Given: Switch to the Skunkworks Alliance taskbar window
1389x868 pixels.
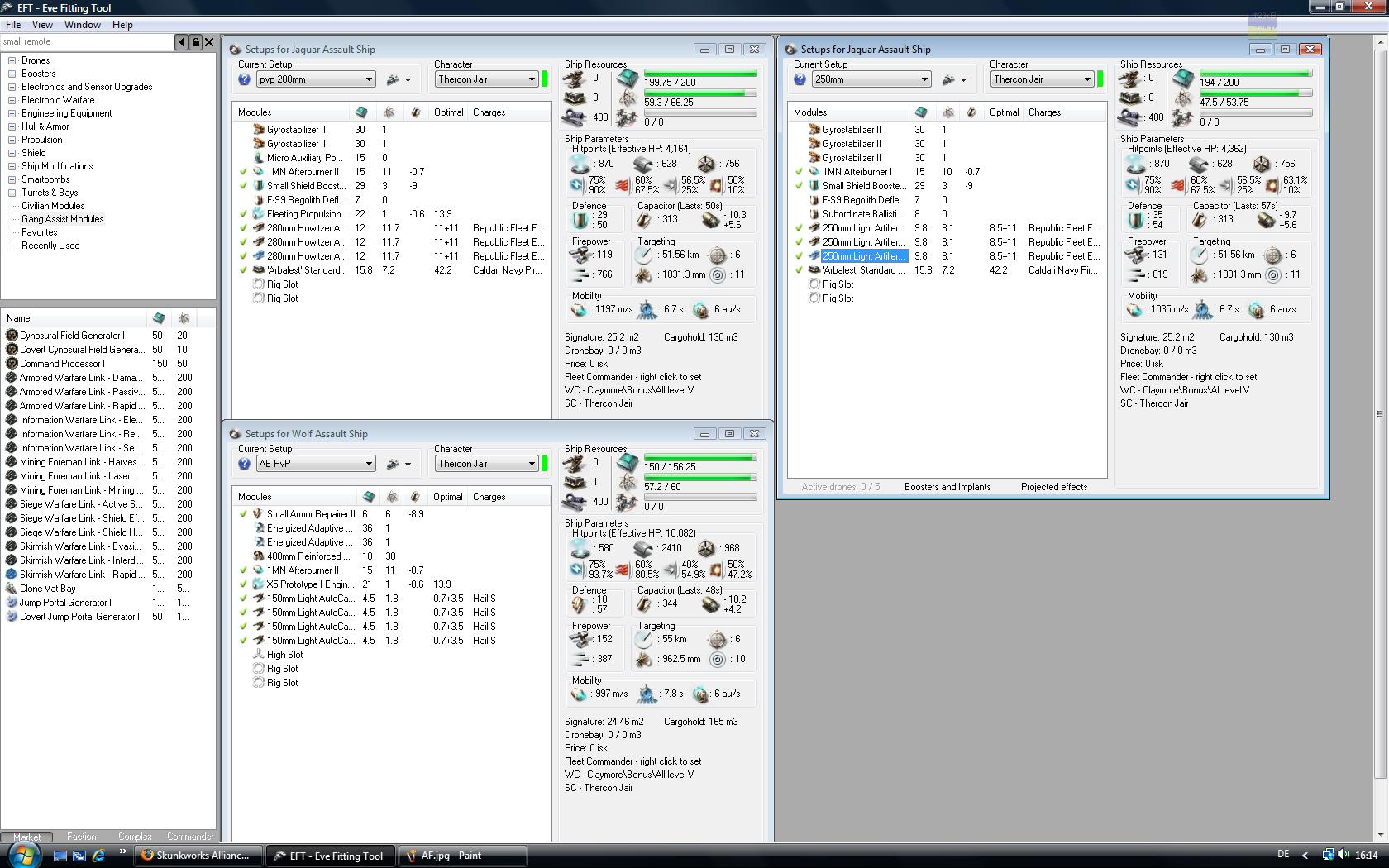Looking at the screenshot, I should tap(198, 856).
